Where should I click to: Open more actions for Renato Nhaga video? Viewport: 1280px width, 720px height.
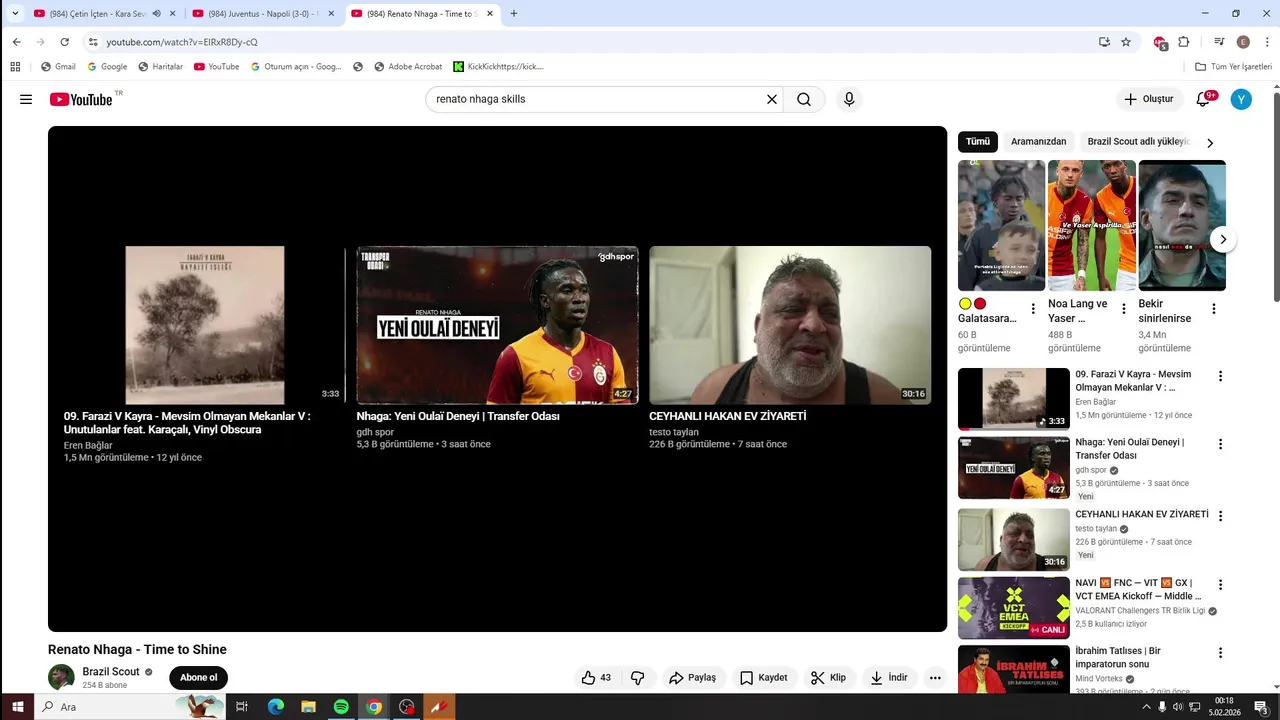[935, 677]
